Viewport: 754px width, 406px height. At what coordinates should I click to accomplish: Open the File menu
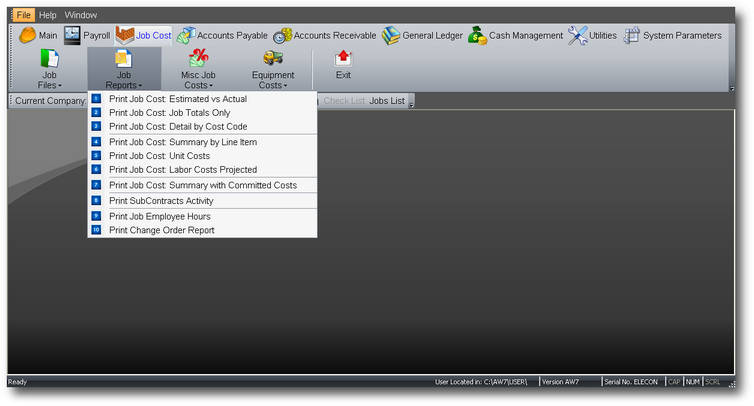pyautogui.click(x=24, y=15)
